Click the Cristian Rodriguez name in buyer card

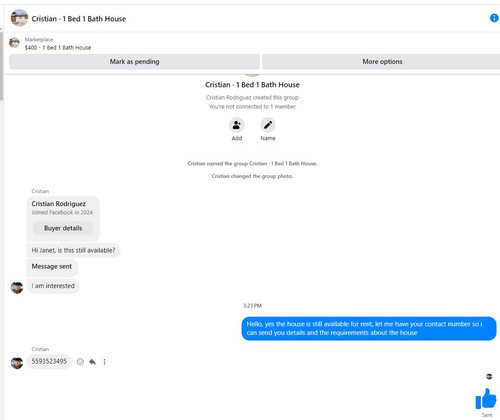pyautogui.click(x=59, y=204)
